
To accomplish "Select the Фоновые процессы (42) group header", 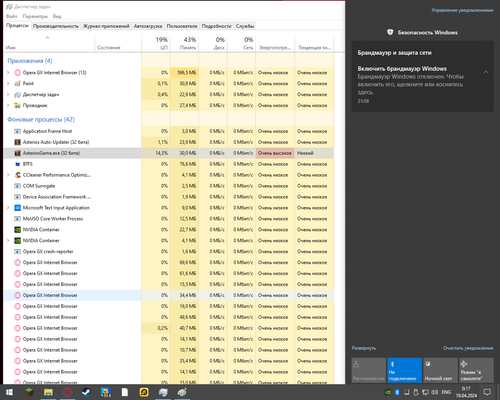I will [41, 119].
